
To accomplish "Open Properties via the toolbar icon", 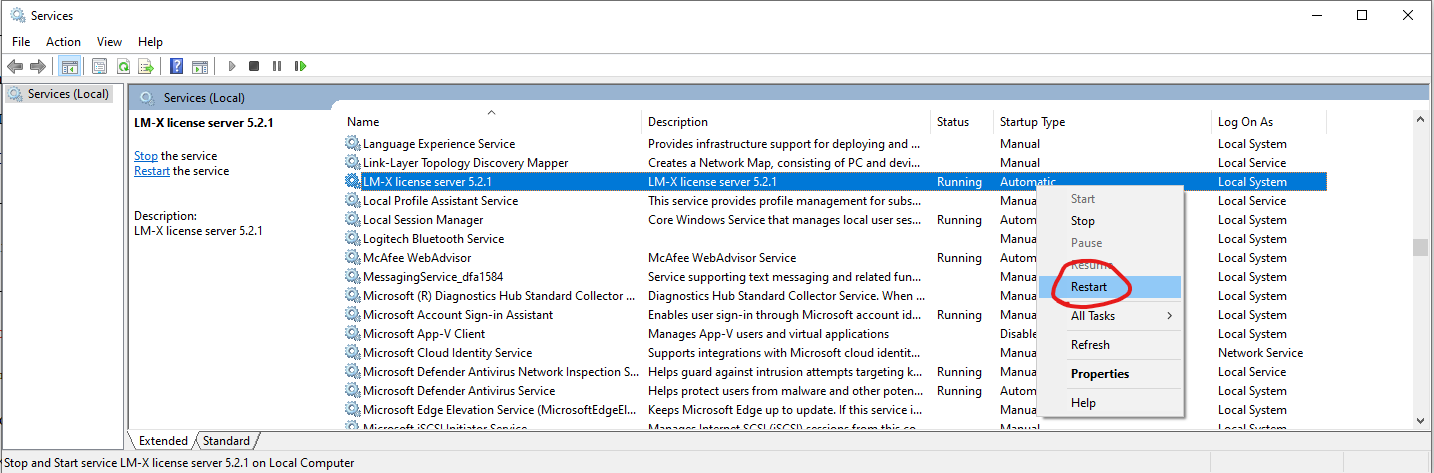I will tap(99, 66).
